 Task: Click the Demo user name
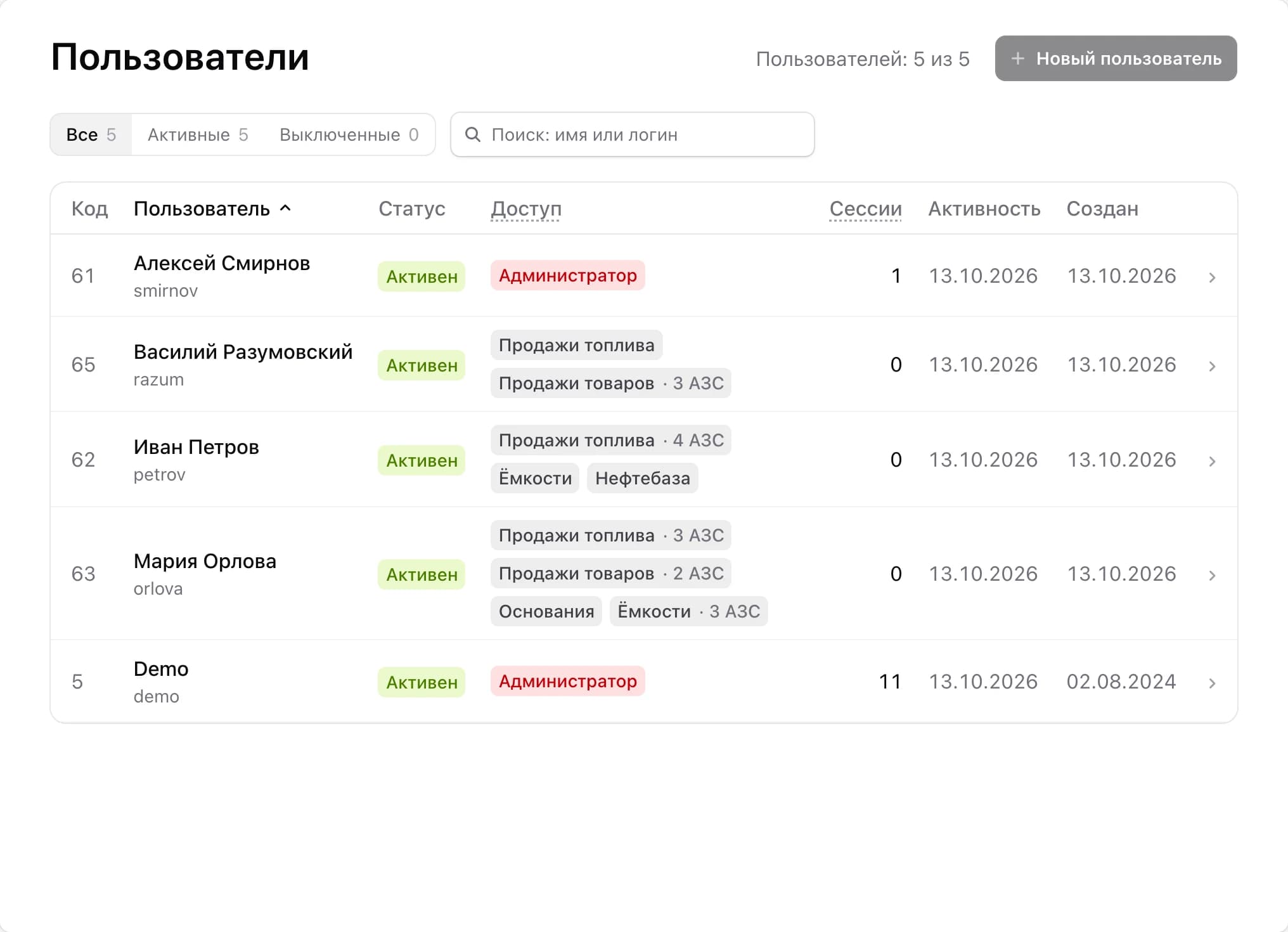click(161, 669)
